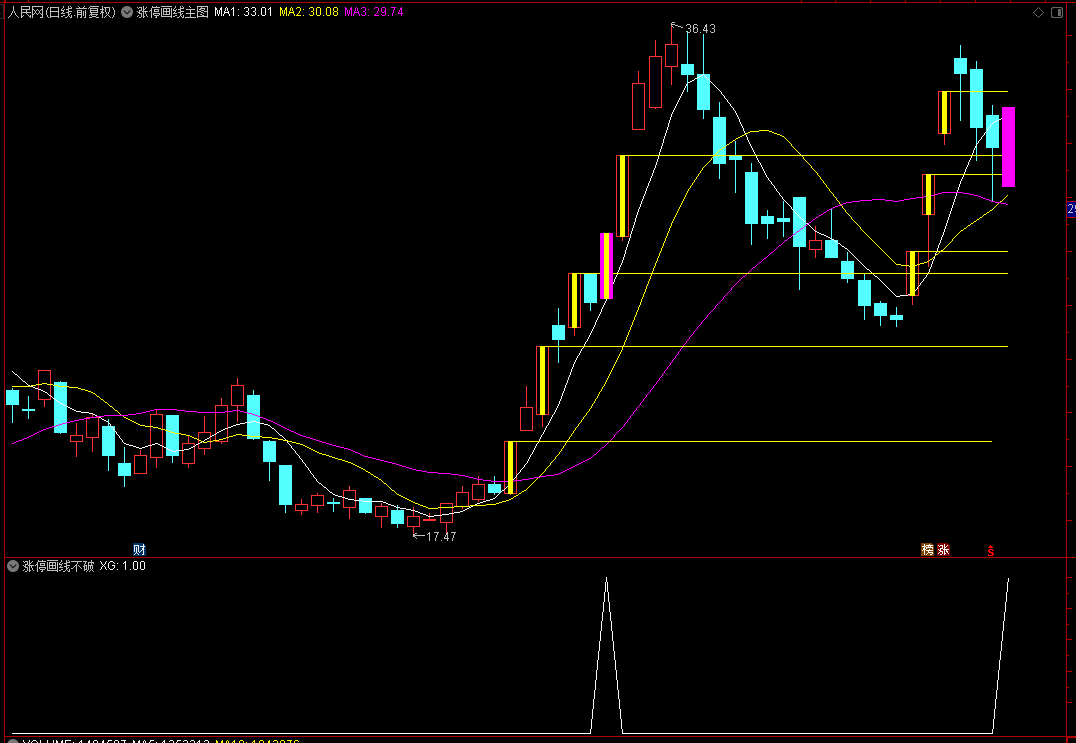Click the yellow MA2: 30.08 value
1076x743 pixels.
point(309,12)
